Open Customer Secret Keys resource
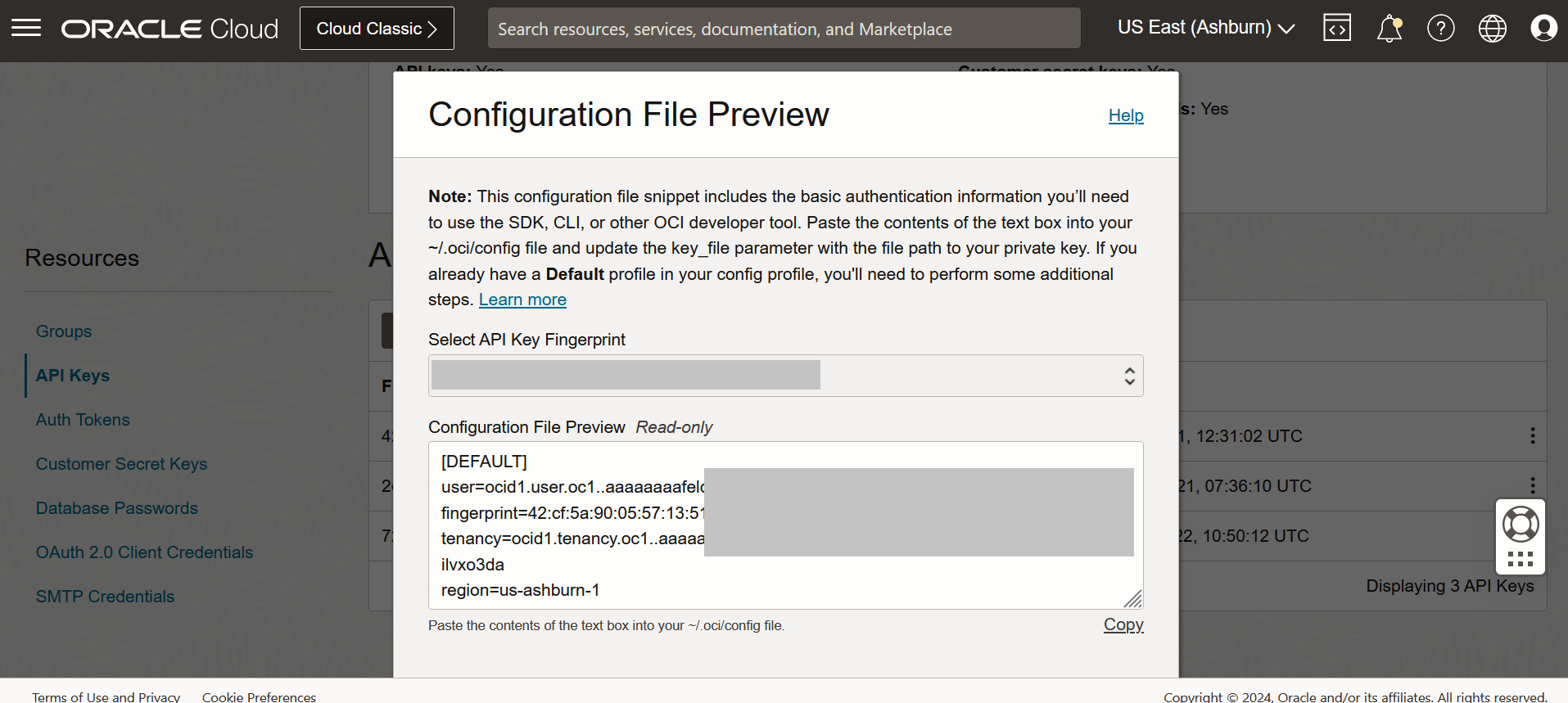Viewport: 1568px width, 703px height. 121,464
